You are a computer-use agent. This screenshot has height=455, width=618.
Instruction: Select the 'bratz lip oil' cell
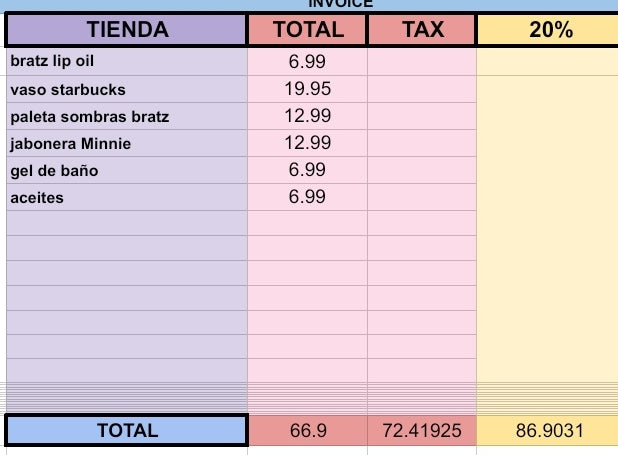tap(126, 62)
